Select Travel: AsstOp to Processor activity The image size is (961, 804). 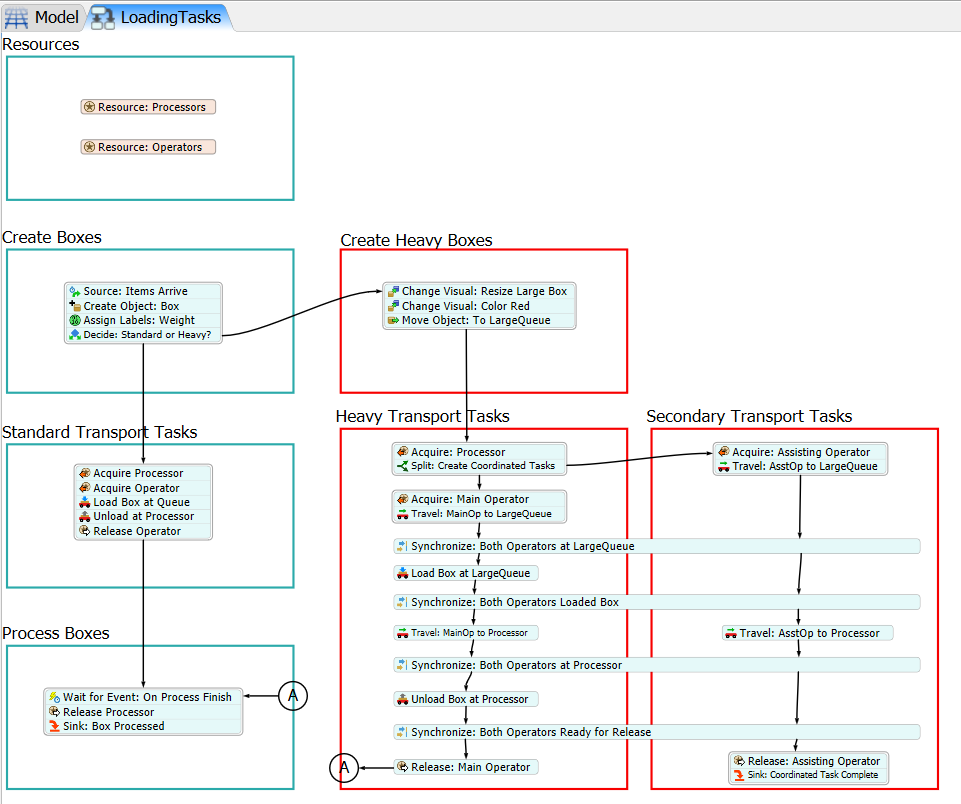808,633
